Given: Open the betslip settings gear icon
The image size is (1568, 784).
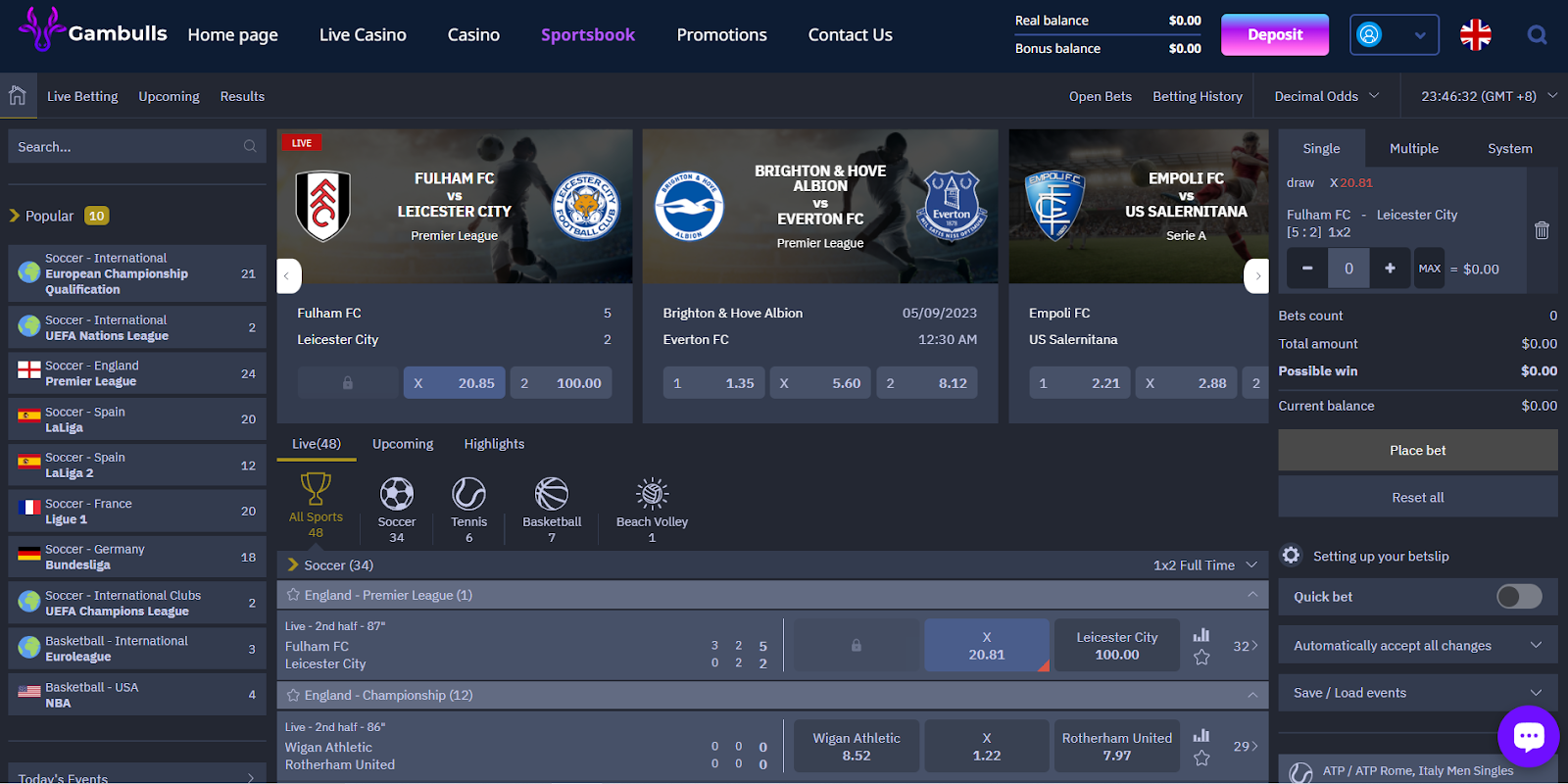Looking at the screenshot, I should [x=1292, y=556].
